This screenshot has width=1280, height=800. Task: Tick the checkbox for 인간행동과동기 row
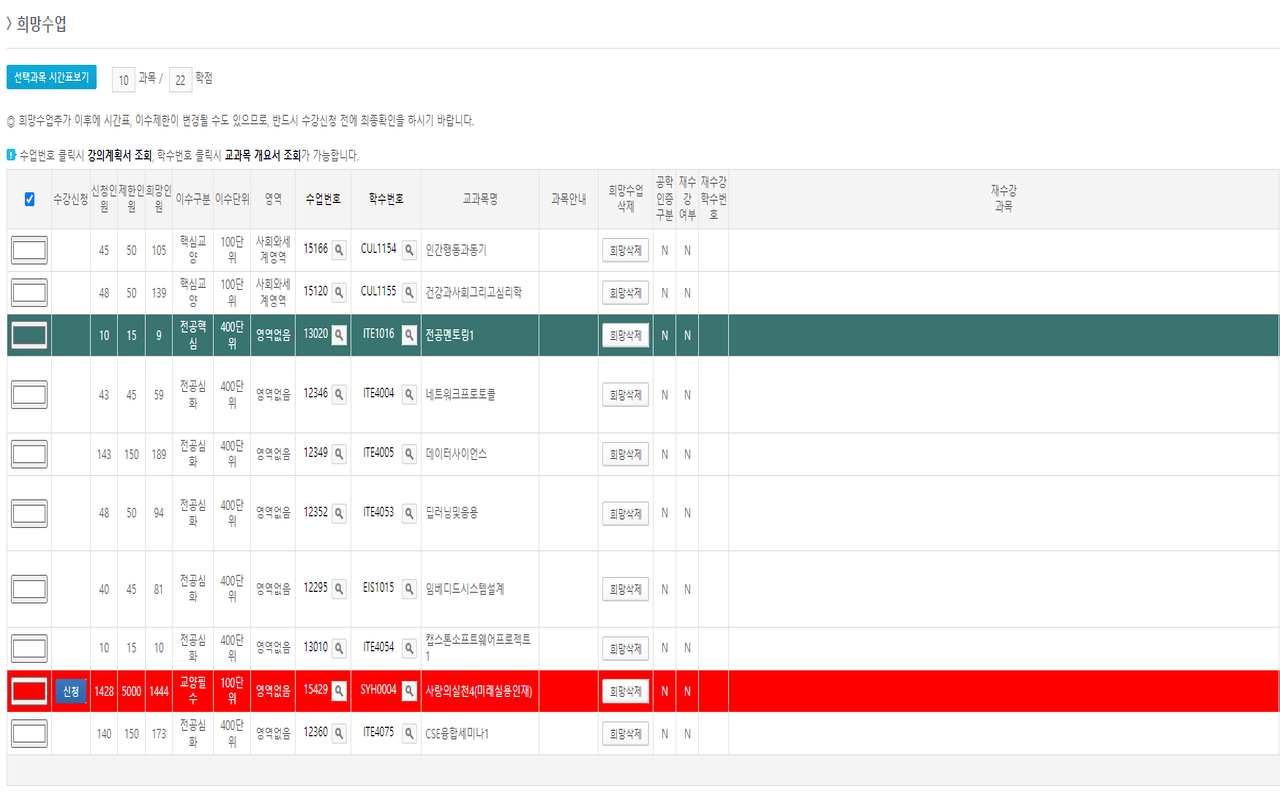pos(29,251)
